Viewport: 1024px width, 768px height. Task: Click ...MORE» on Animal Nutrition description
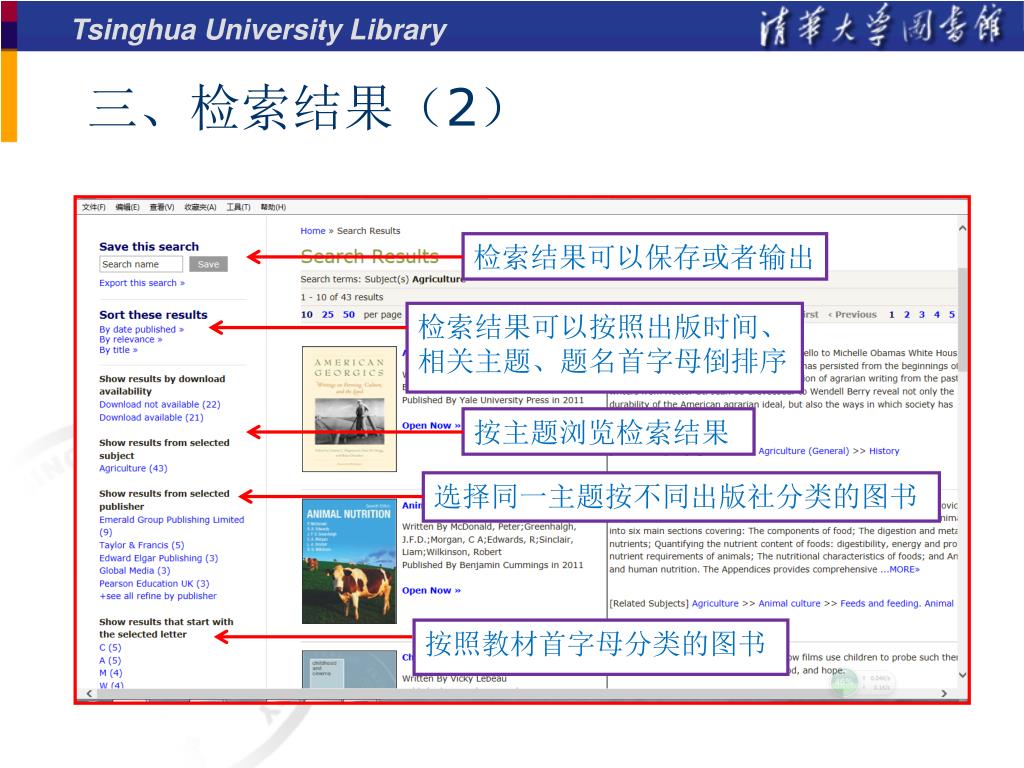(900, 569)
